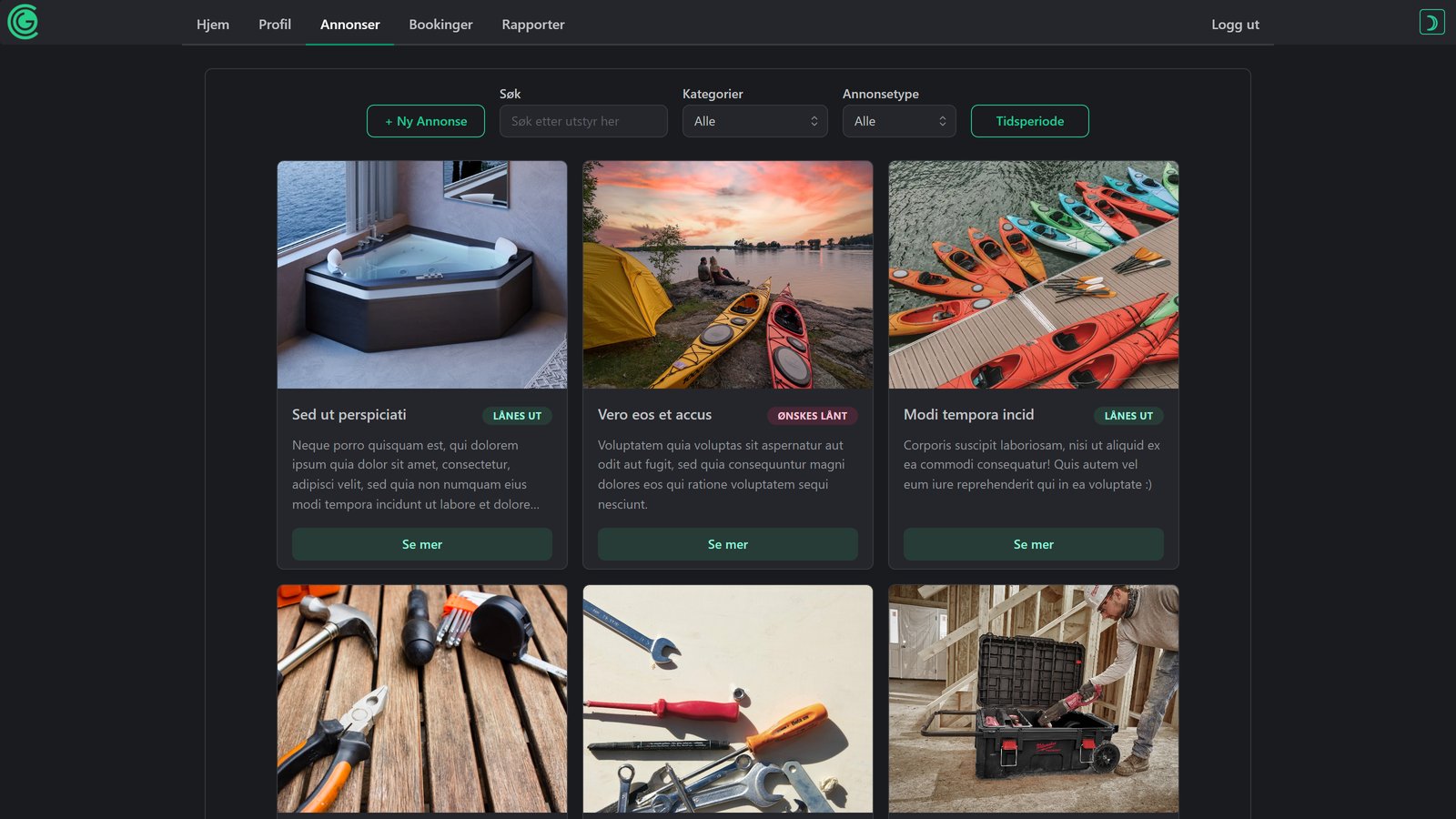Open Bookinger tab
The width and height of the screenshot is (1456, 819).
click(x=440, y=25)
